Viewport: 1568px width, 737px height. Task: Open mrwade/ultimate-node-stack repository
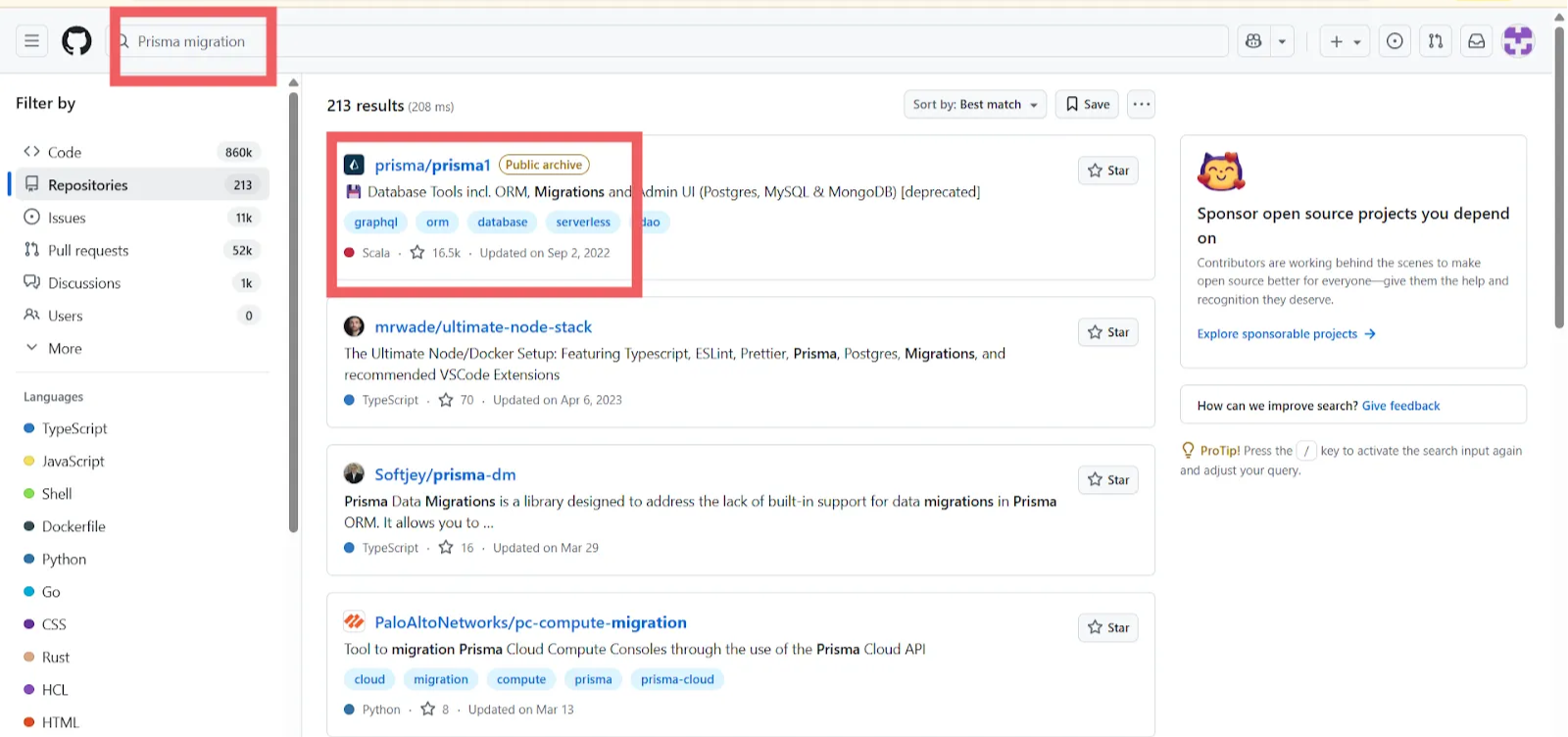coord(483,326)
